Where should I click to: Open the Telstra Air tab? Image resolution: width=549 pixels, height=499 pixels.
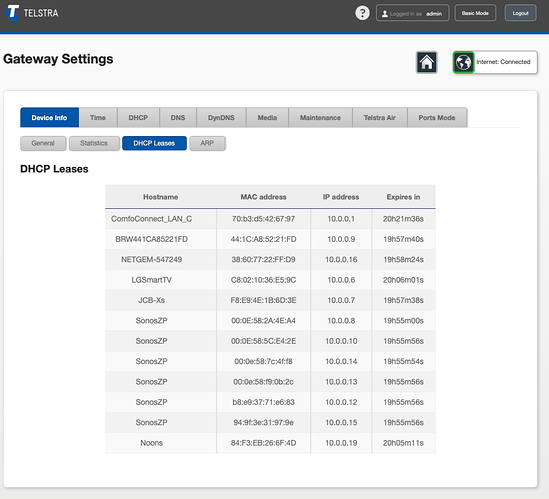pos(380,118)
